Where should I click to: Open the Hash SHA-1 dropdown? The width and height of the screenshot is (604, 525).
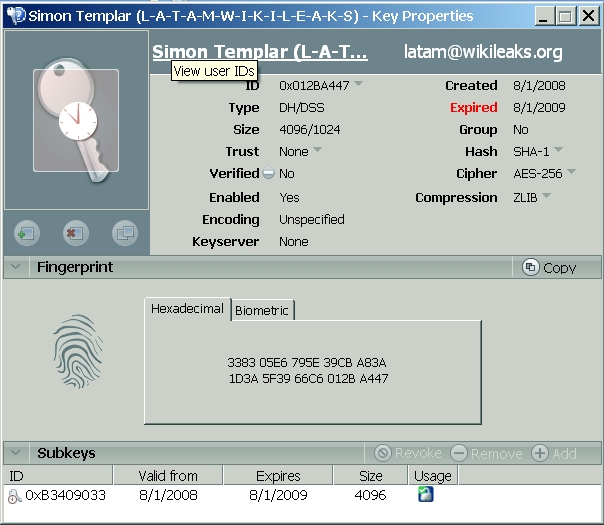559,149
